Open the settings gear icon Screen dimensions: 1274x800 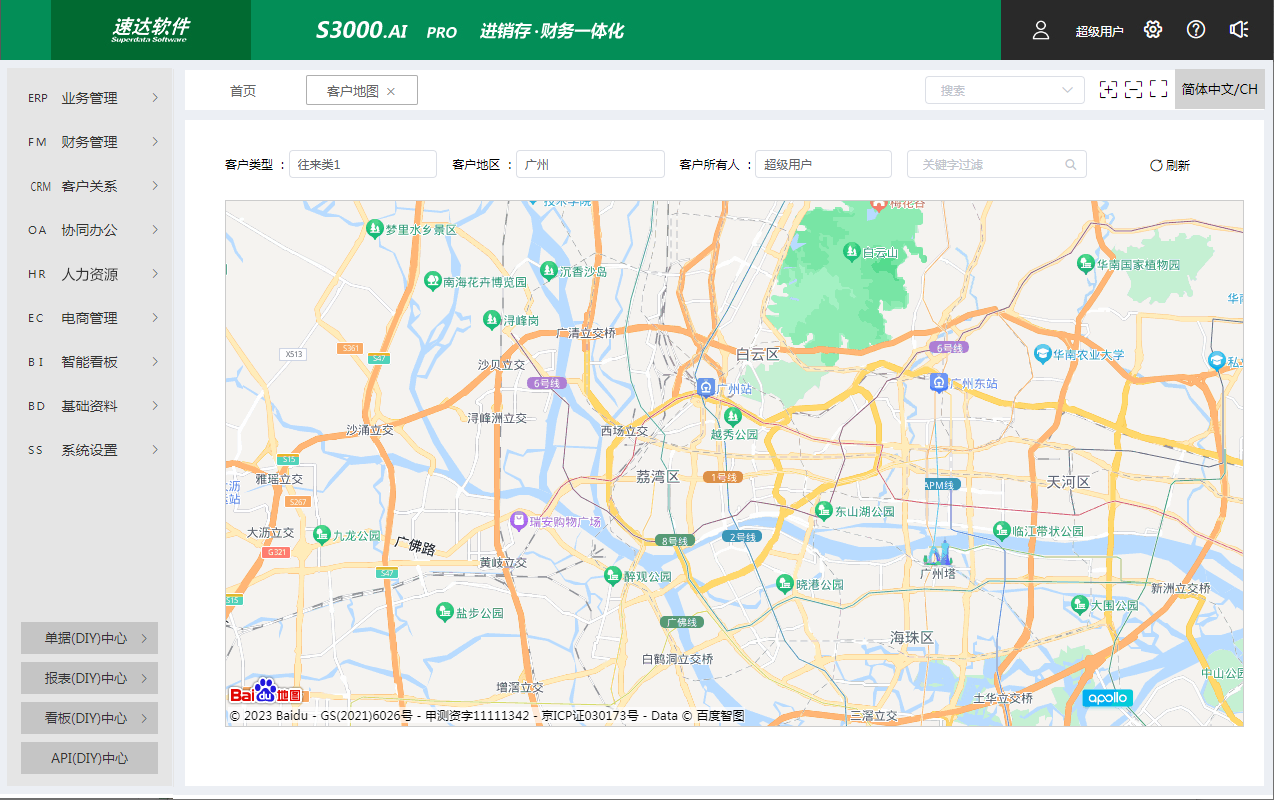[x=1153, y=29]
